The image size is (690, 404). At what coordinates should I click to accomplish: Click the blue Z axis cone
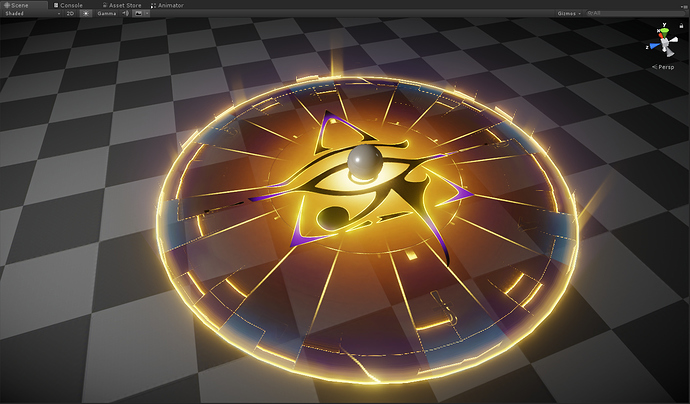pos(654,46)
